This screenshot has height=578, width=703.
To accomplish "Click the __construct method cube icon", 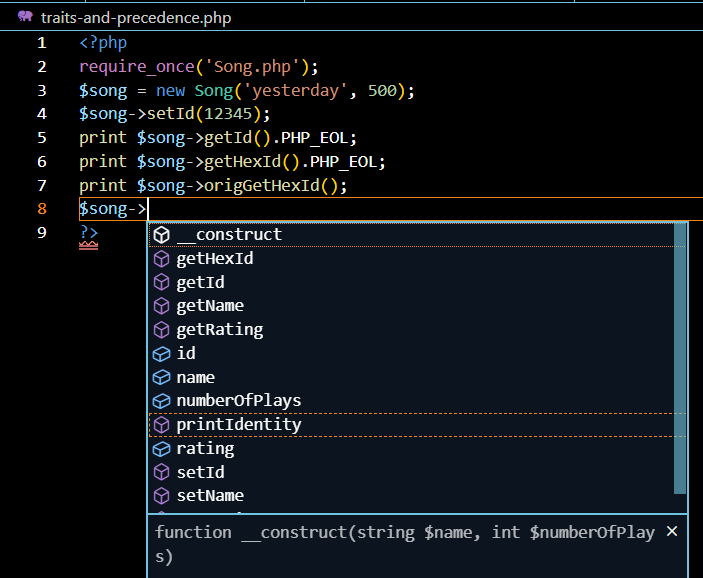I will (162, 235).
